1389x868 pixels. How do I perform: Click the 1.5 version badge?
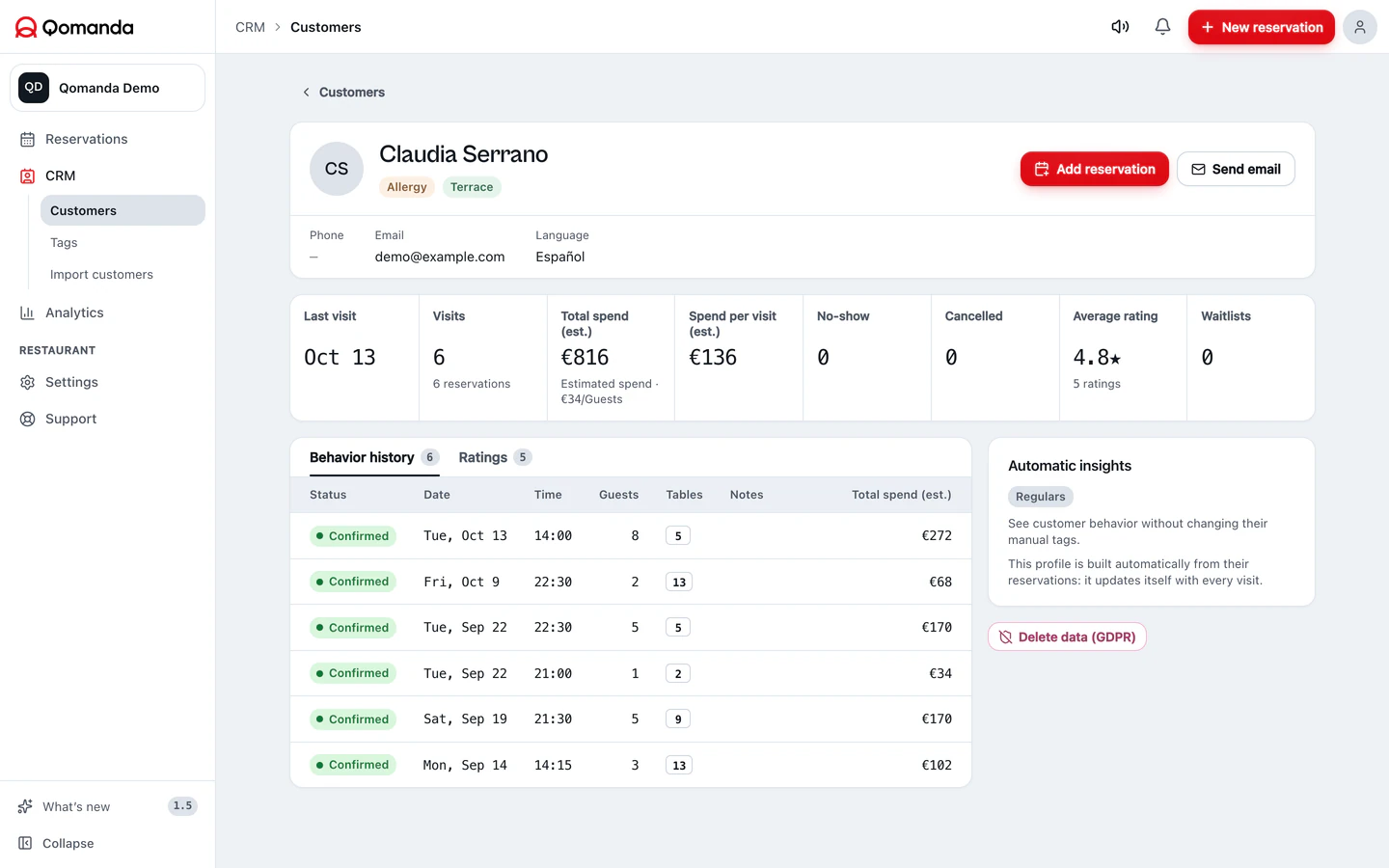pyautogui.click(x=182, y=806)
